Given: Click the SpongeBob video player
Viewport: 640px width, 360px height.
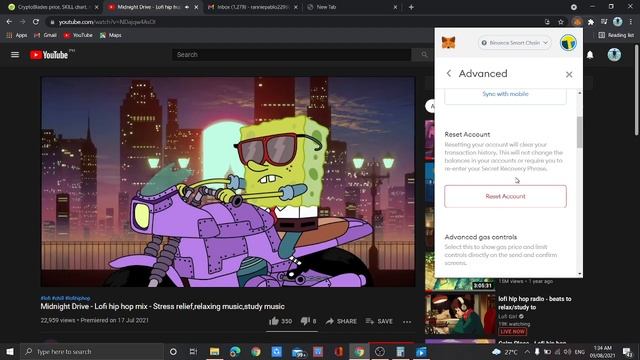Looking at the screenshot, I should pyautogui.click(x=228, y=181).
